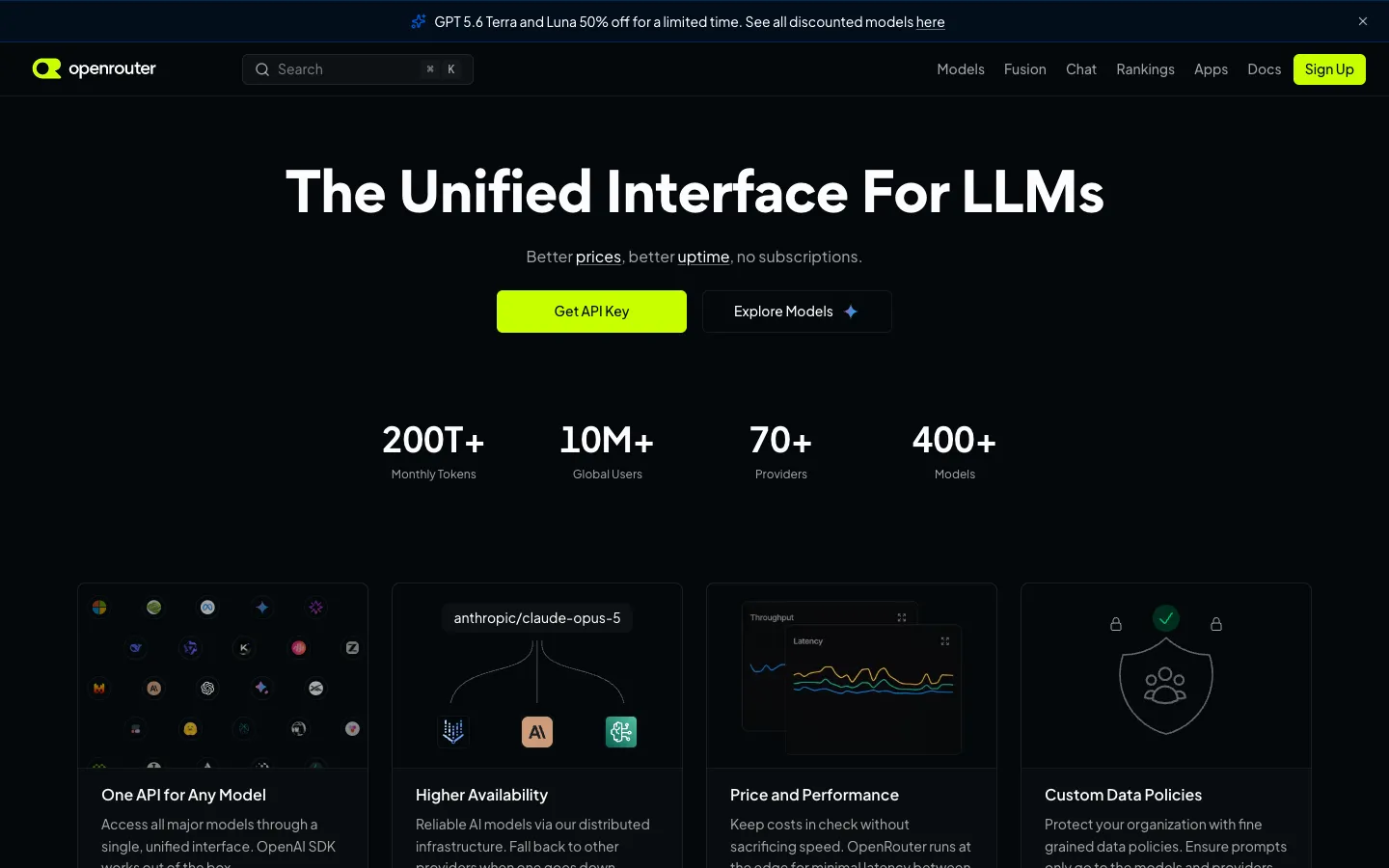Expand the Throughput chart
The width and height of the screenshot is (1389, 868).
[x=902, y=617]
